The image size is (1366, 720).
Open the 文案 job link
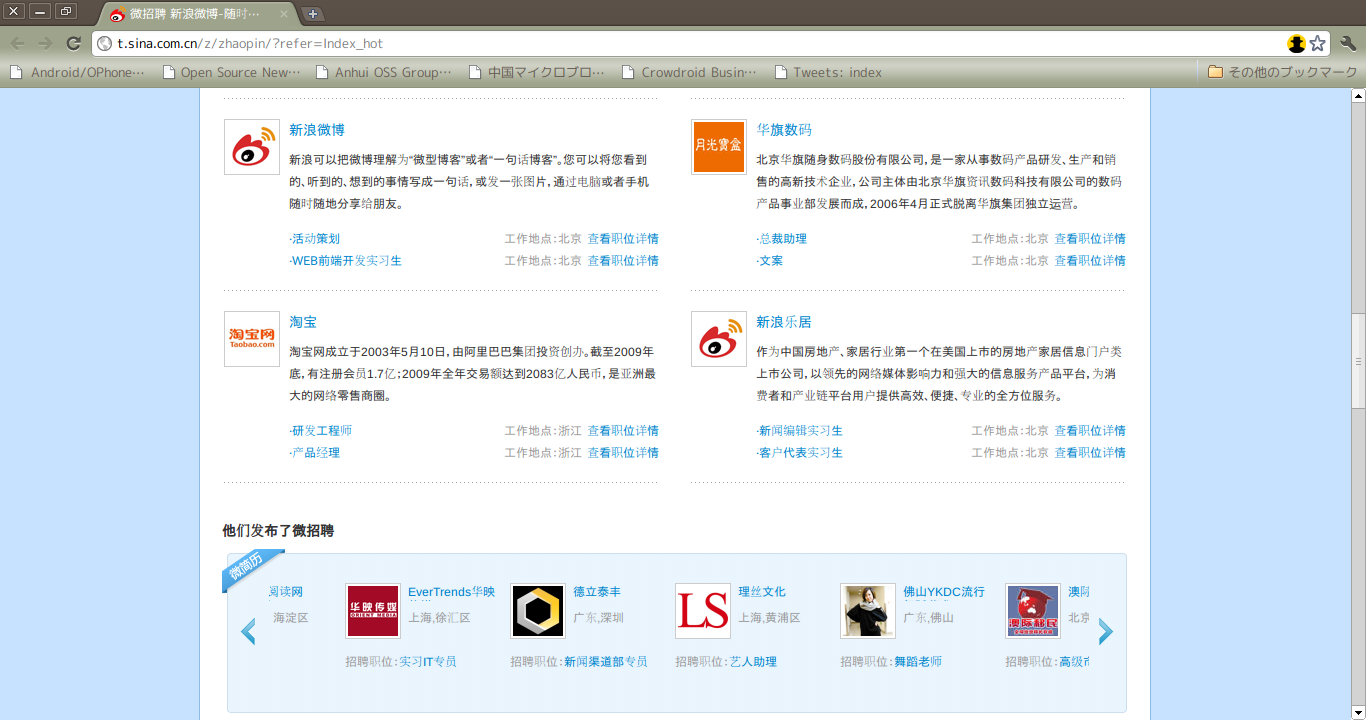pos(770,261)
